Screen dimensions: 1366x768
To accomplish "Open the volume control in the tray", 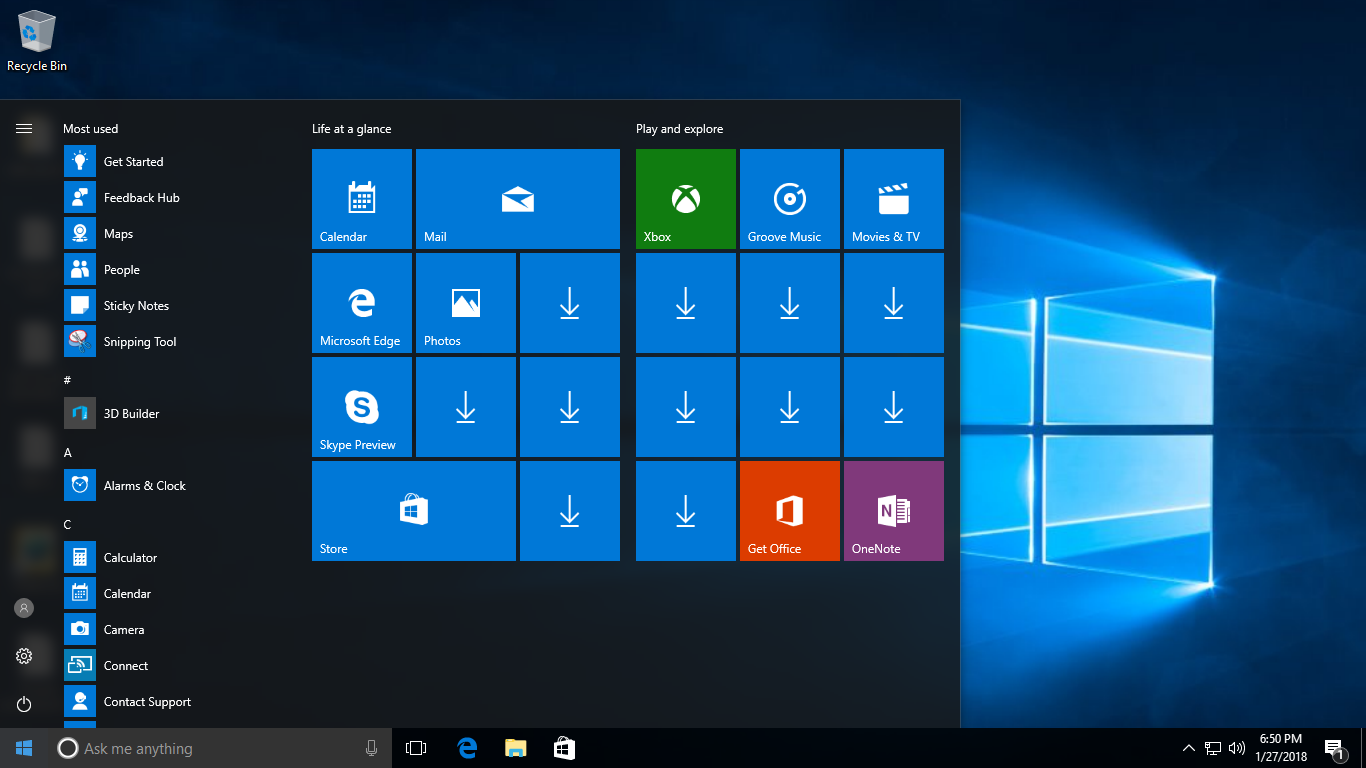I will (x=1237, y=748).
